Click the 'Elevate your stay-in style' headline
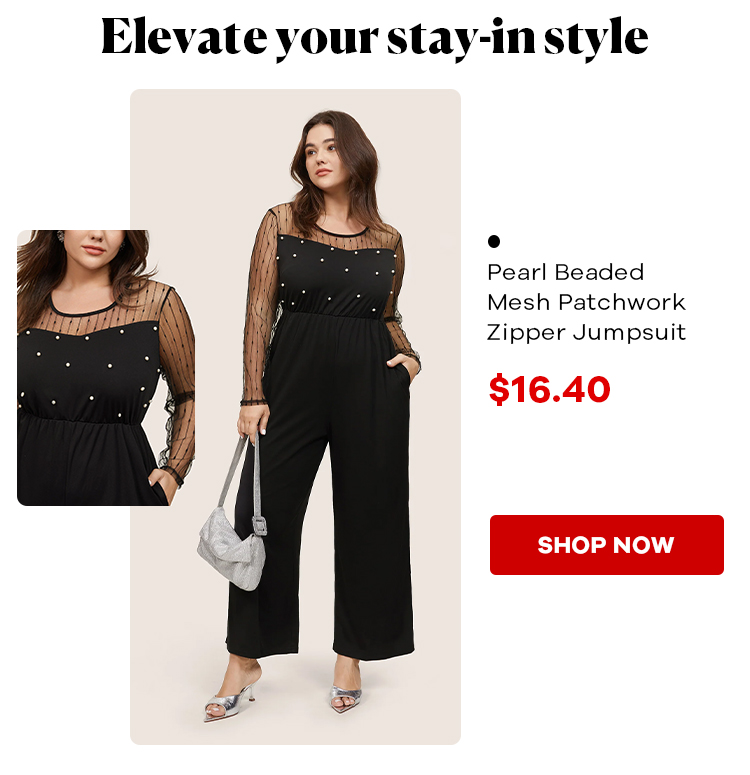 pyautogui.click(x=374, y=38)
